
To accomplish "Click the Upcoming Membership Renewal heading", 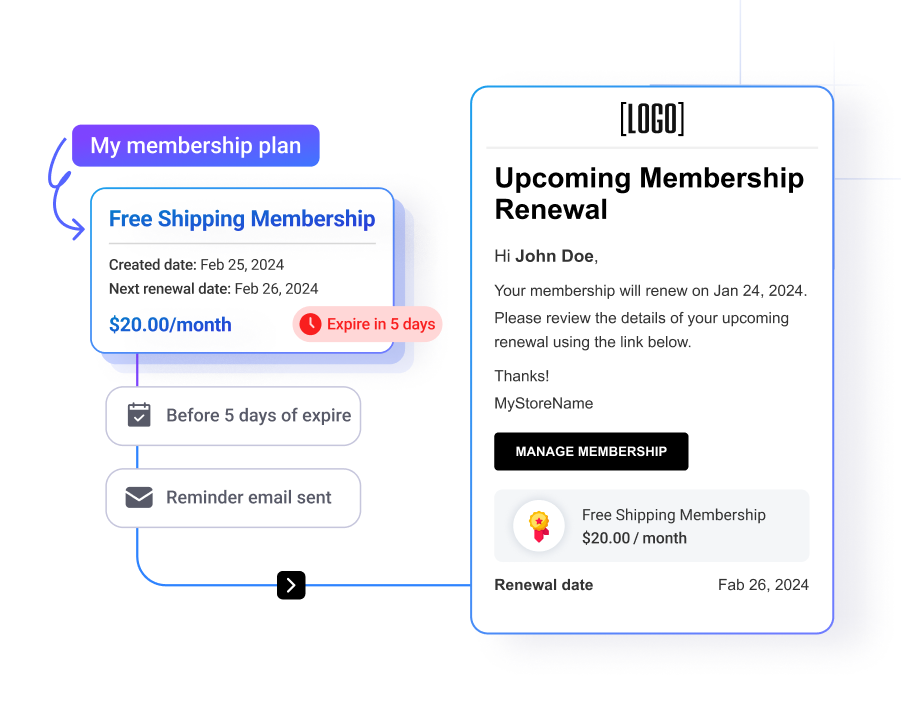I will point(649,194).
